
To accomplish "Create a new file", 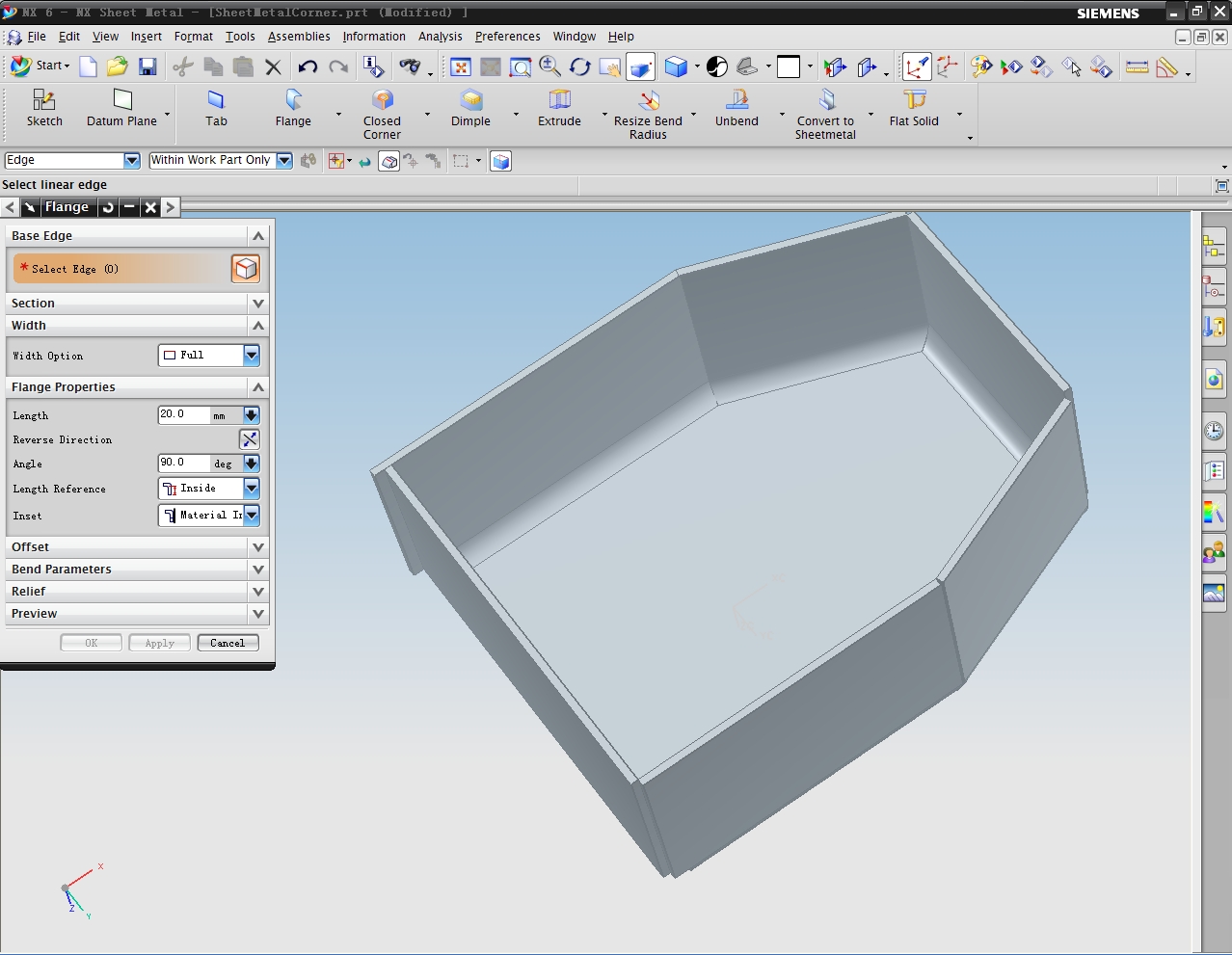I will (x=88, y=66).
